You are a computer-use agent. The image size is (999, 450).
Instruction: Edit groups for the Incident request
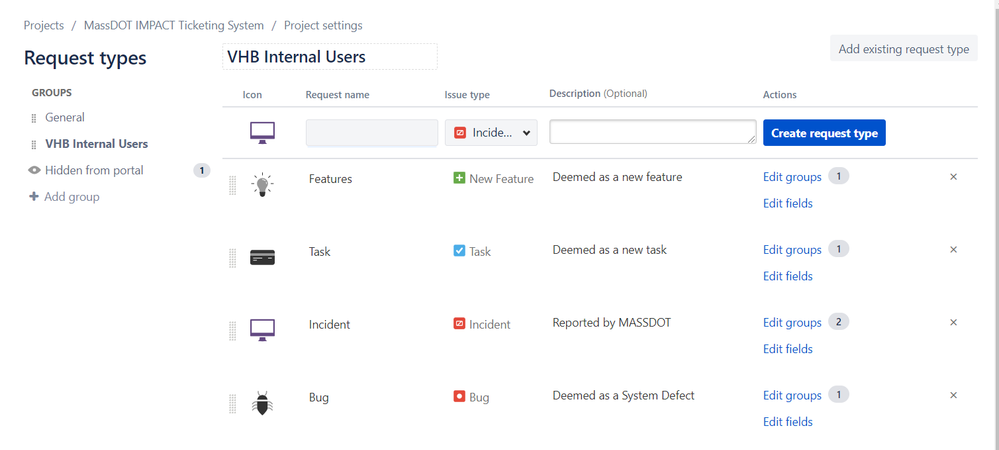tap(792, 323)
